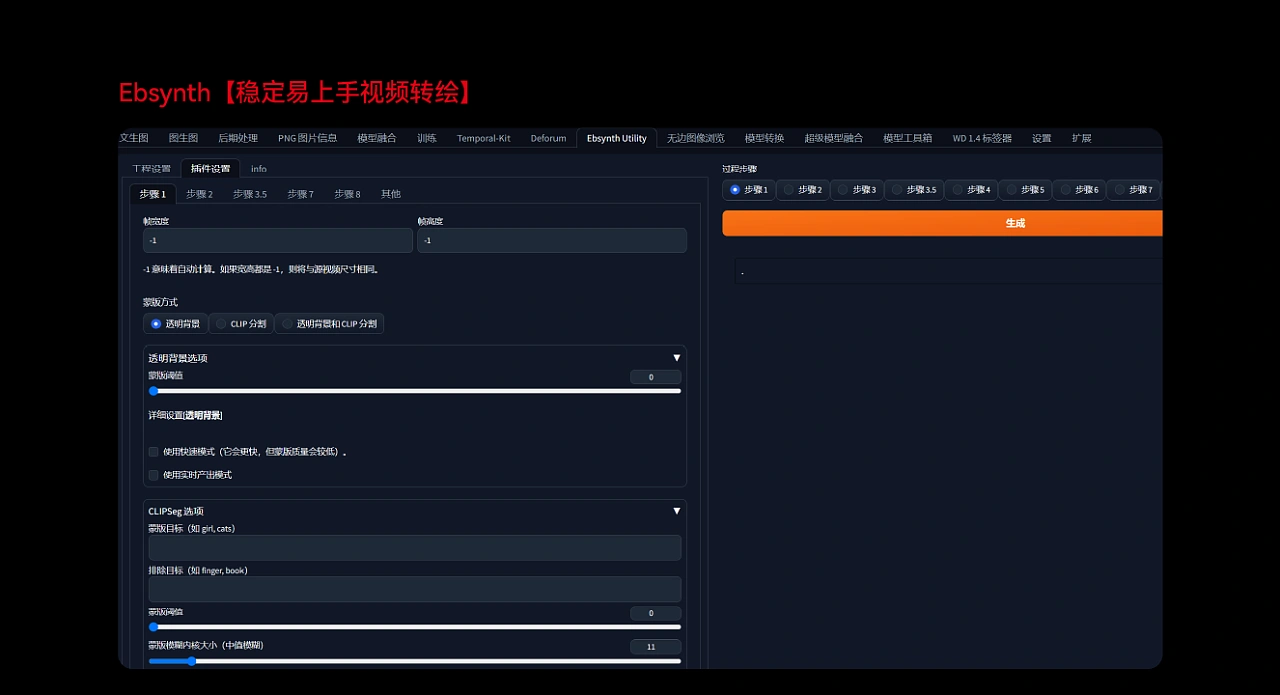Enable the 使用快速模式 checkbox
Viewport: 1280px width, 695px height.
pos(154,452)
